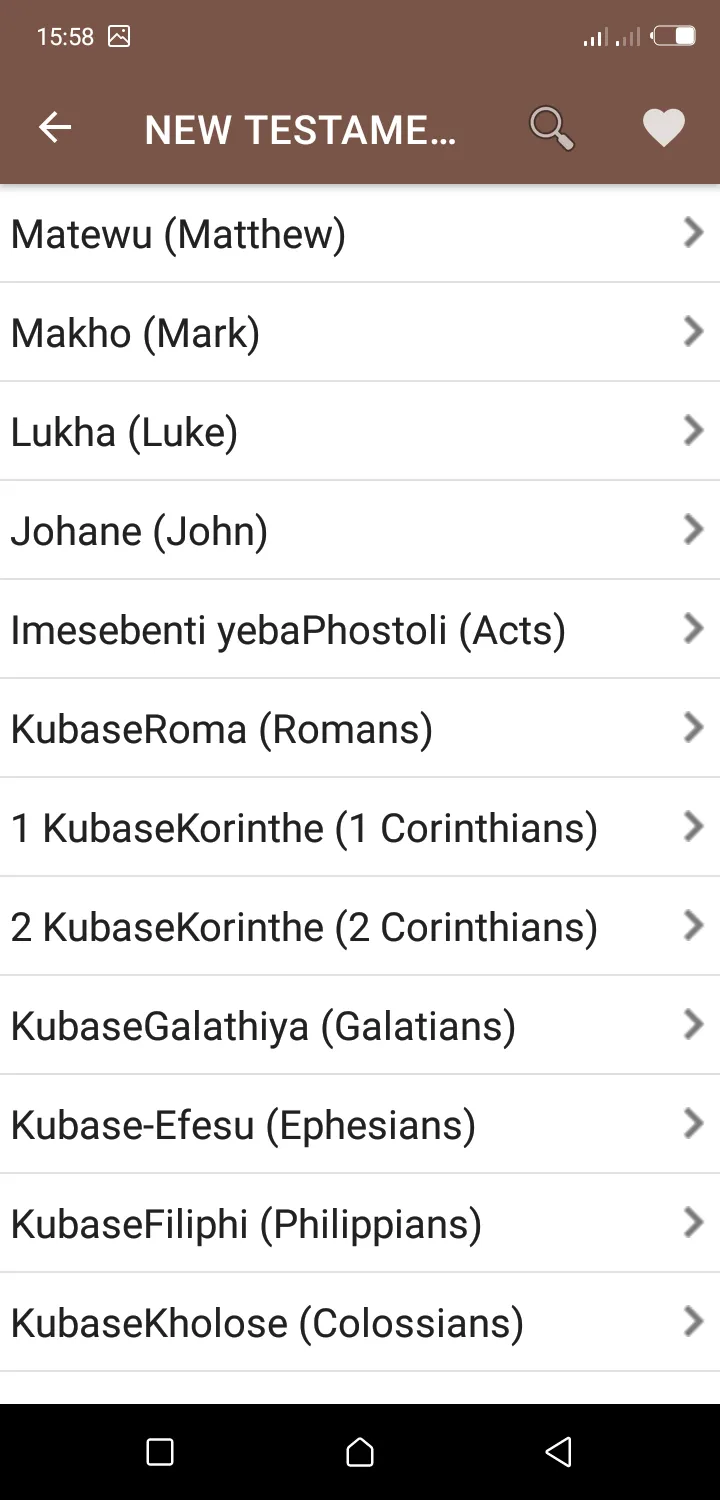Select Imesebenti yebaPhostoli (Acts)
Image resolution: width=720 pixels, height=1500 pixels.
pyautogui.click(x=360, y=629)
